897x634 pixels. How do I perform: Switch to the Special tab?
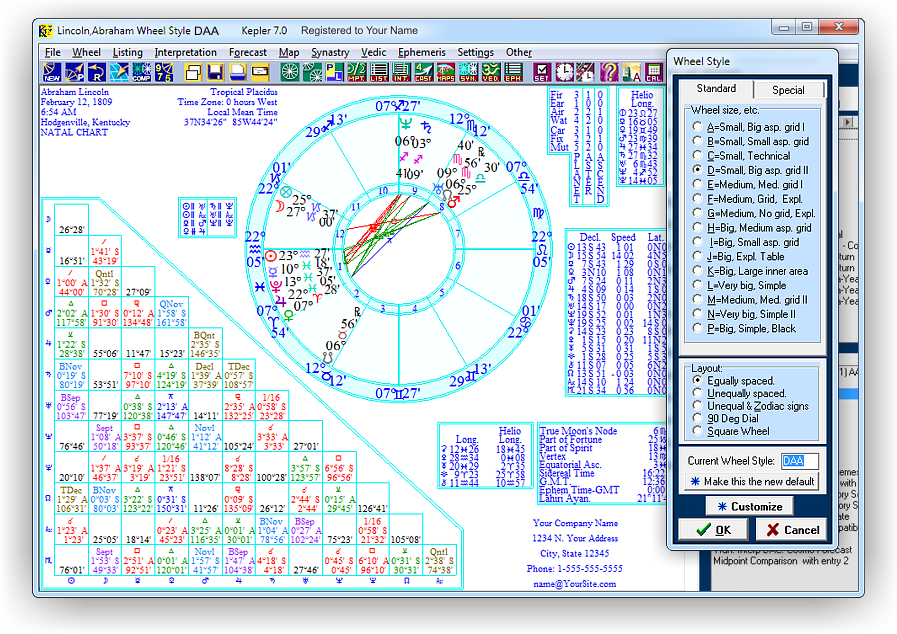788,90
